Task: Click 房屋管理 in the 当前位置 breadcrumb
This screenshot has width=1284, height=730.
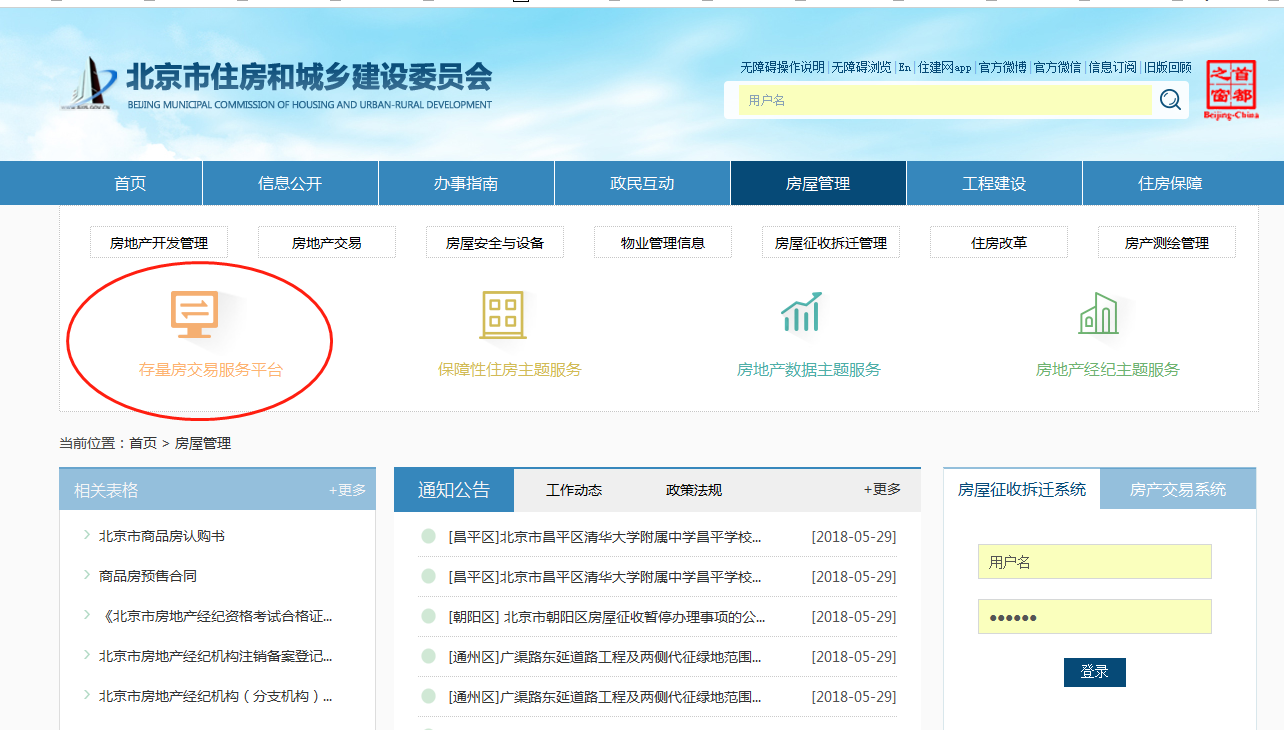Action: [203, 443]
